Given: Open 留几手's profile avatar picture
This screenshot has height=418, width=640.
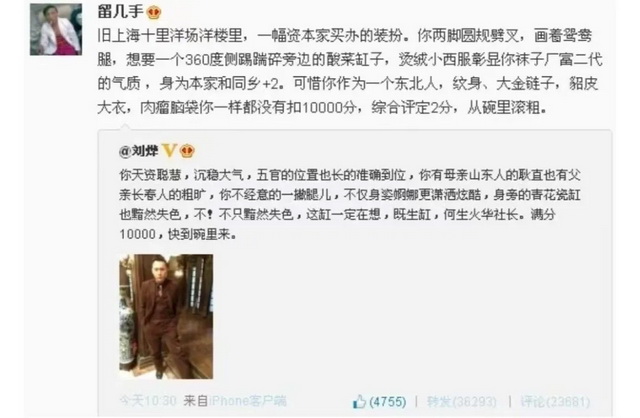Looking at the screenshot, I should pyautogui.click(x=56, y=29).
